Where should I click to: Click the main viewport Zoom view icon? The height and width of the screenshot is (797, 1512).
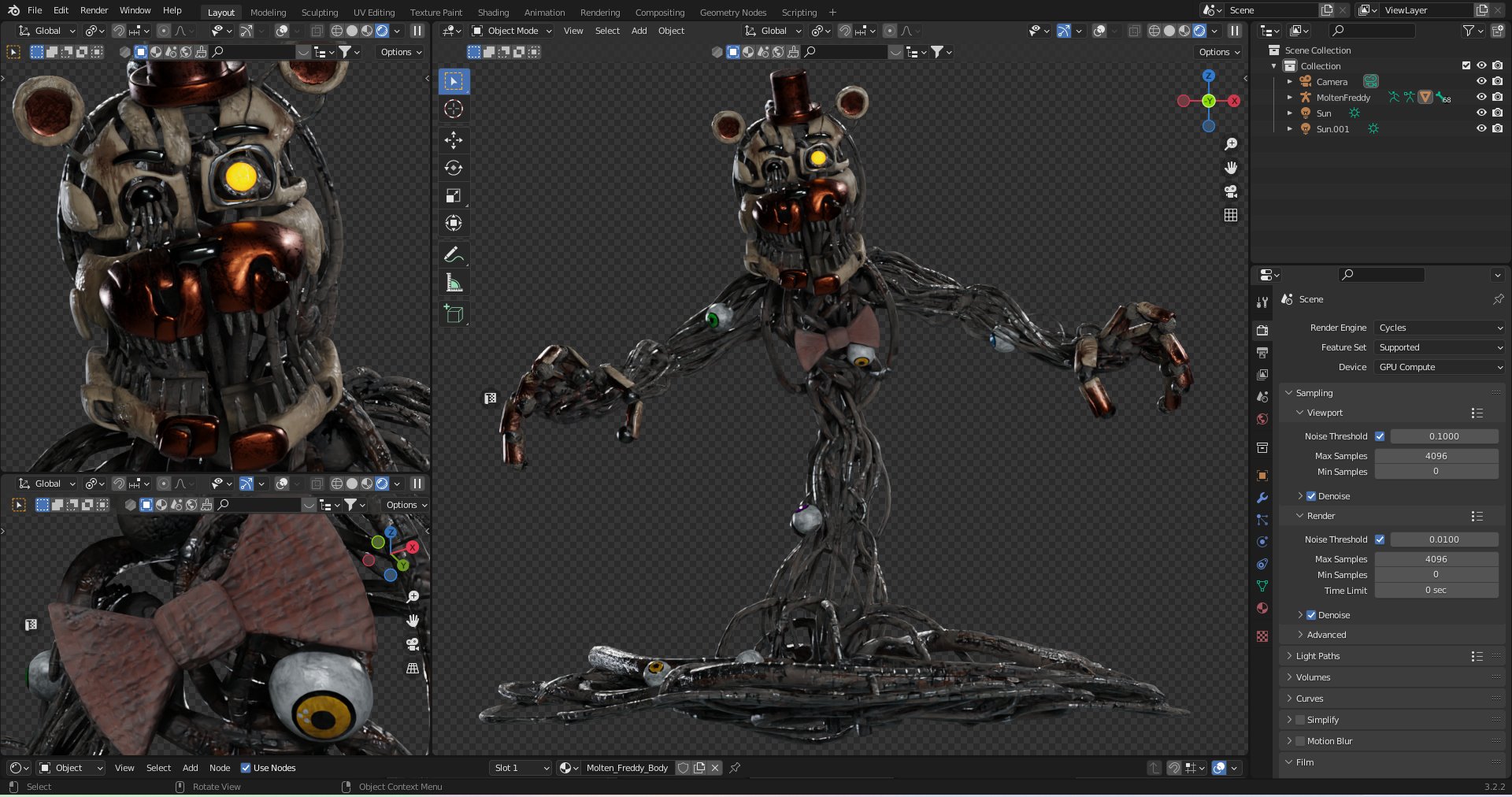pos(1231,144)
